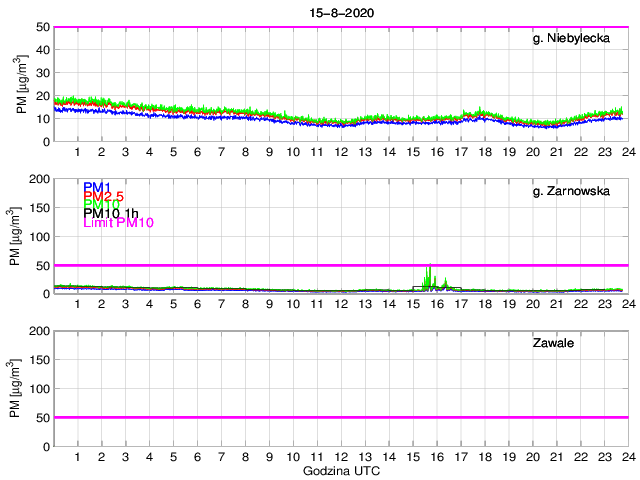640x480 pixels.
Task: Click the blue PM1 legend entry
Action: (97, 187)
